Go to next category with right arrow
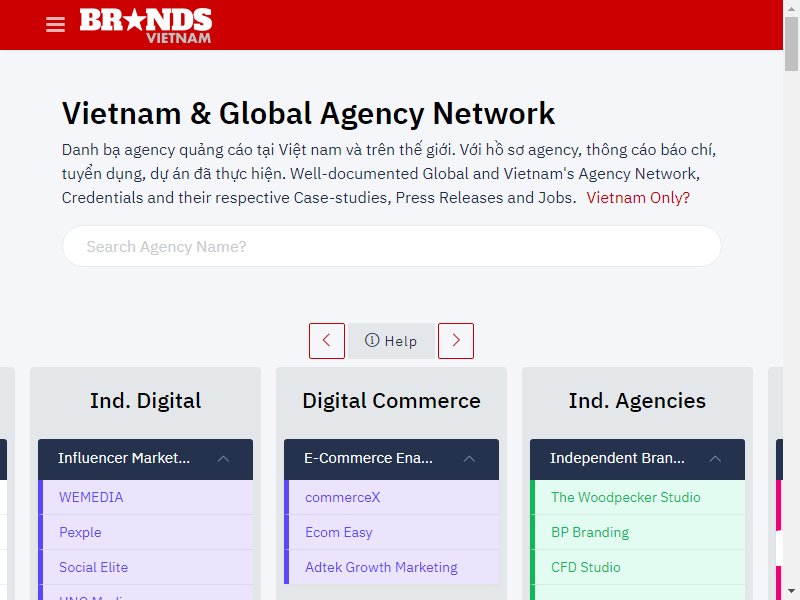 (x=456, y=341)
